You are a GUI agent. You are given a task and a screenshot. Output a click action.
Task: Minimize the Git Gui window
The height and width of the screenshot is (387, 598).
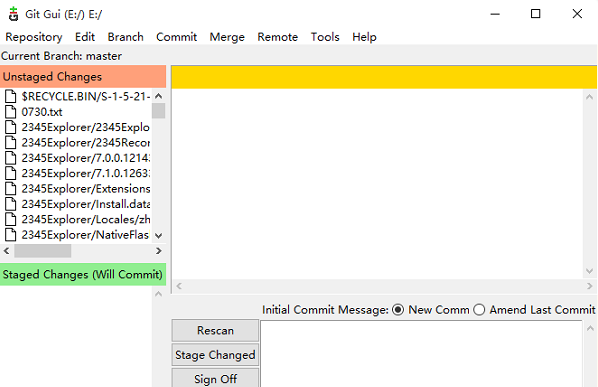(495, 14)
